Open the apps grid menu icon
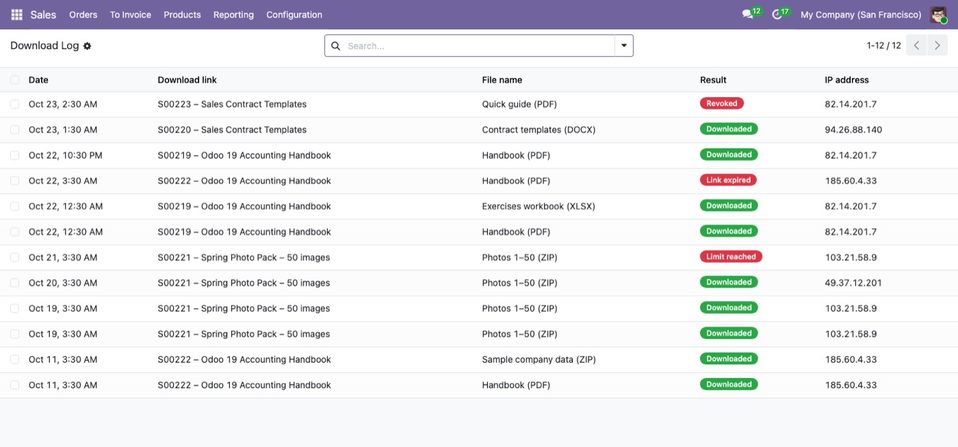958x447 pixels. click(x=16, y=15)
